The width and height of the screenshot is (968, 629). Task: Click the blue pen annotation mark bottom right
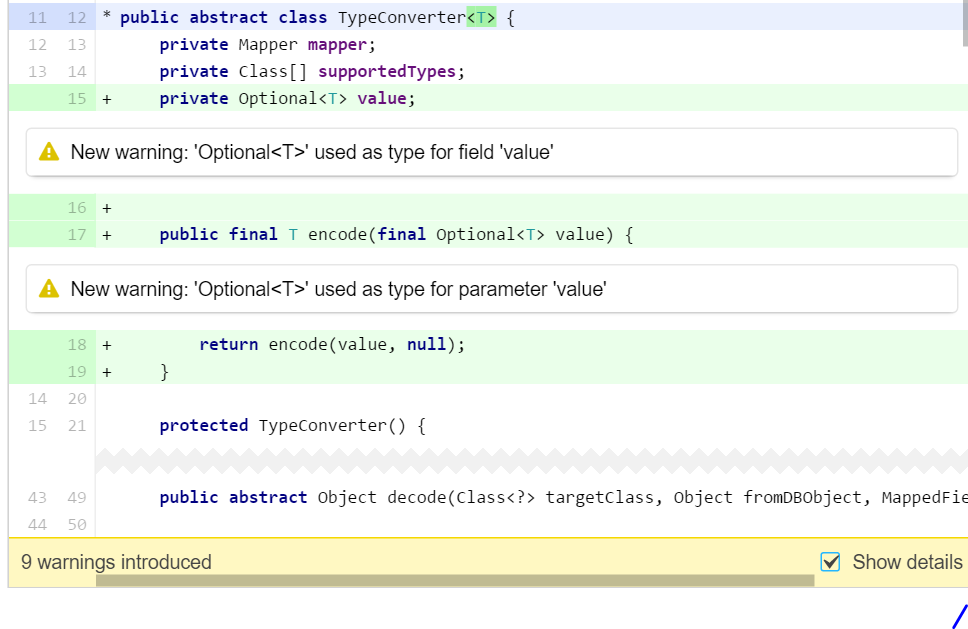coord(957,615)
